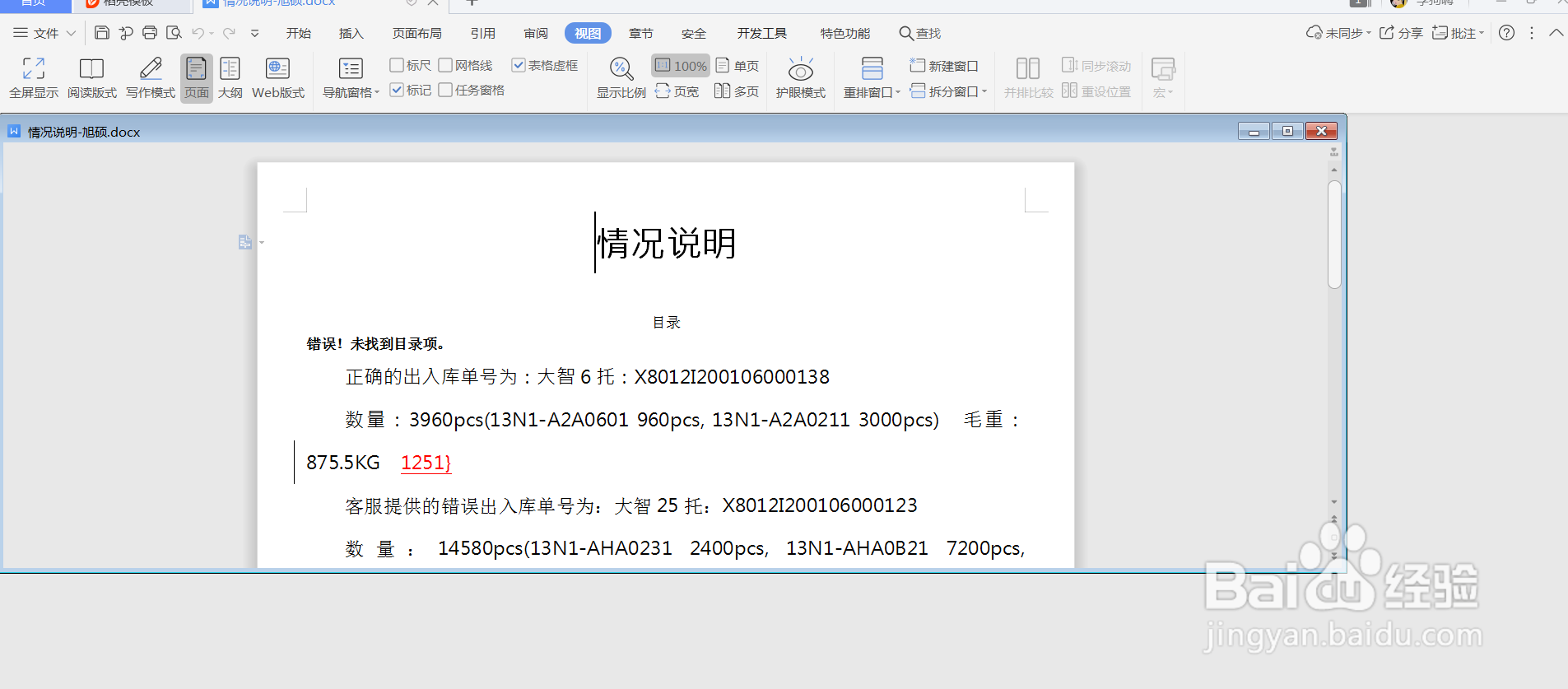The height and width of the screenshot is (689, 1568).
Task: Click the Share (分享) icon
Action: click(1402, 33)
